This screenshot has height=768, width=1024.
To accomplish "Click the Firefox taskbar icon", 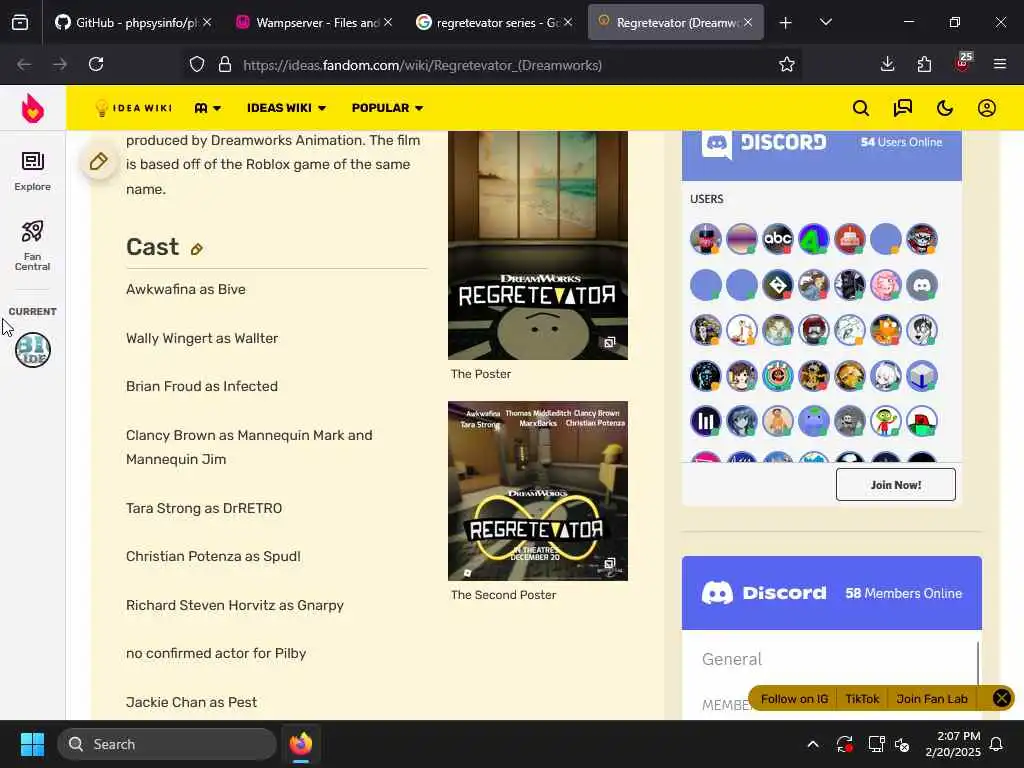I will pyautogui.click(x=300, y=744).
